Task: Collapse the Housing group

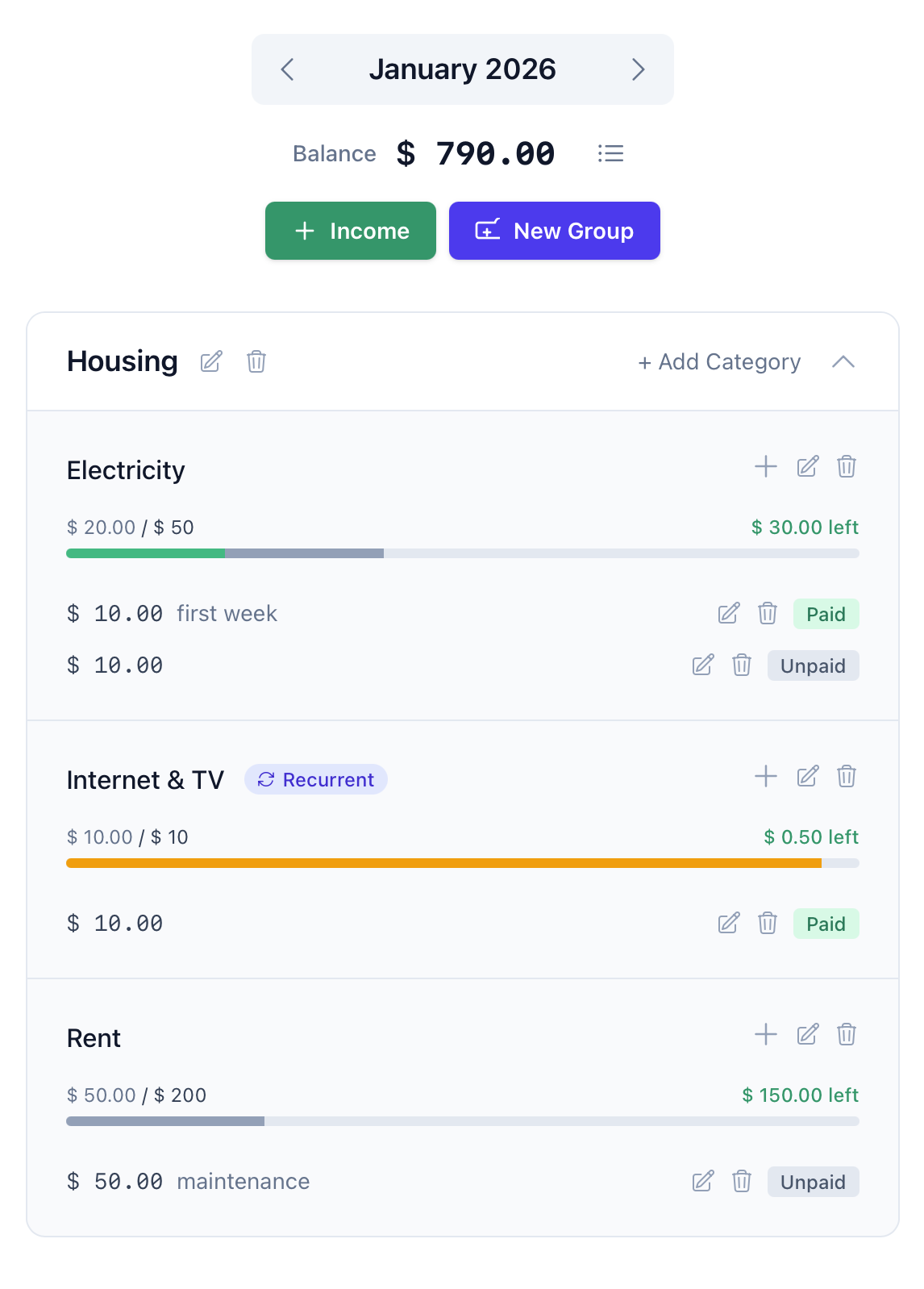Action: pos(844,361)
